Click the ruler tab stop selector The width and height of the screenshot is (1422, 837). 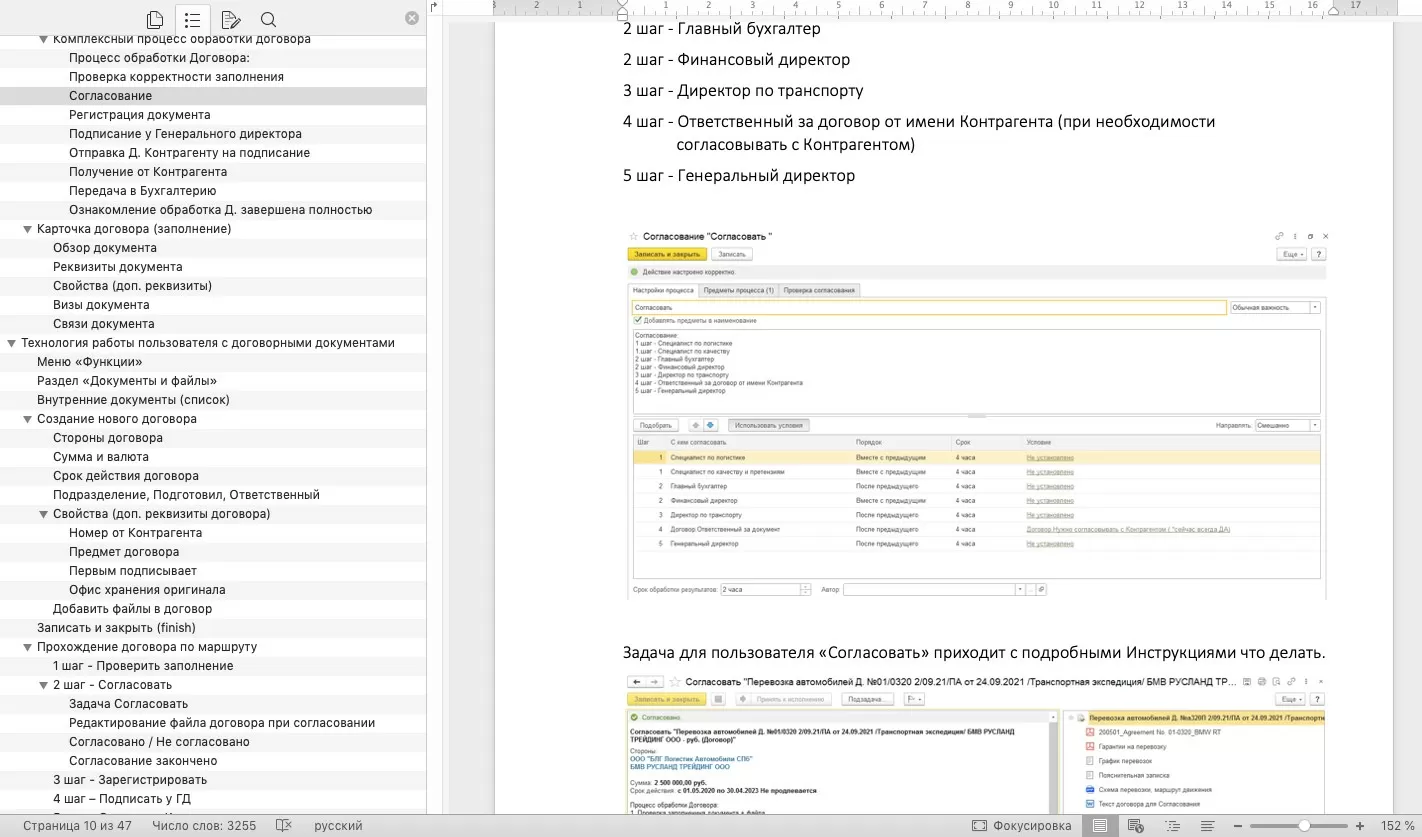coord(435,7)
